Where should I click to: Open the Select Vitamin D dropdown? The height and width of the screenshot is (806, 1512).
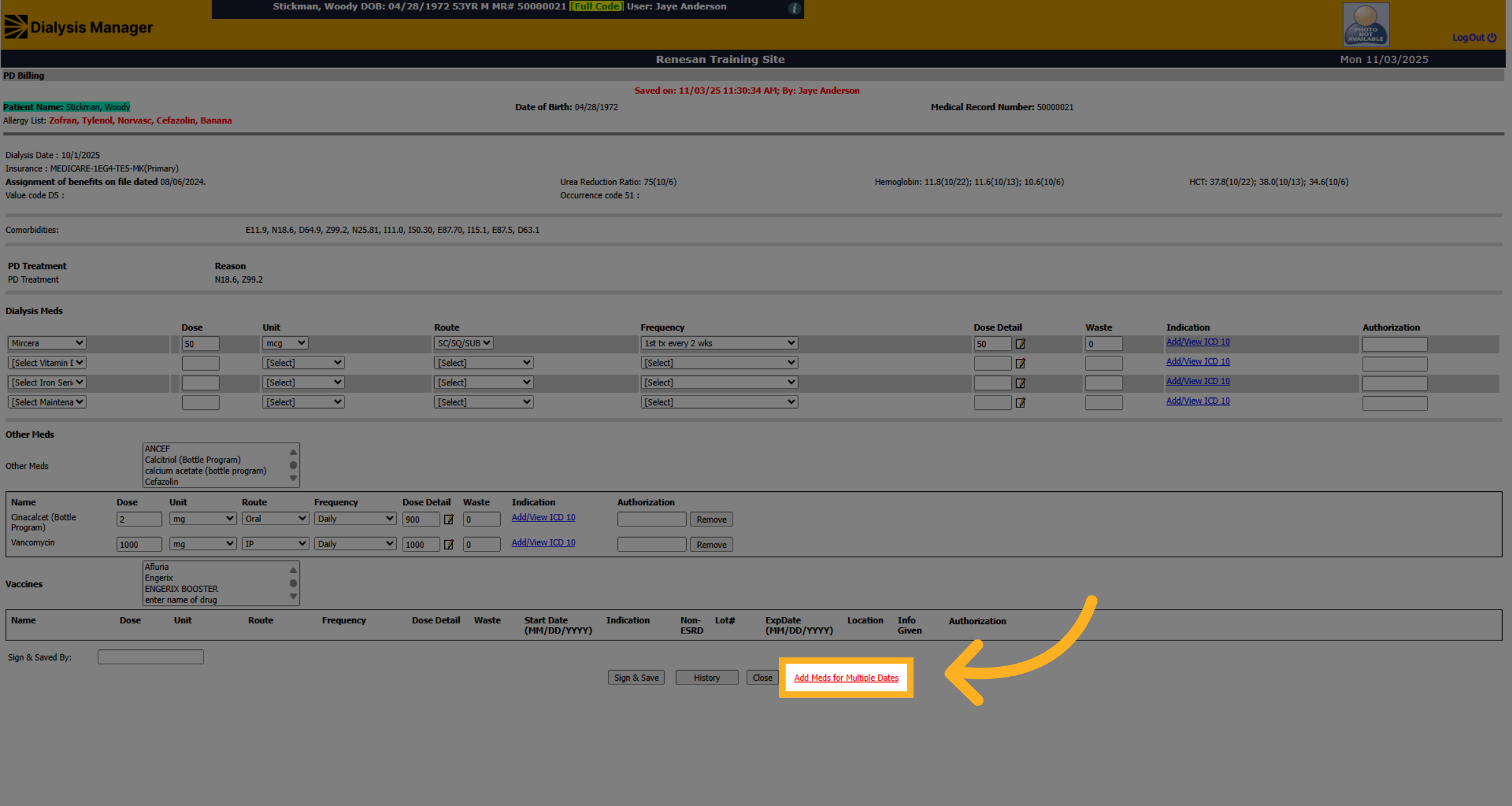coord(47,363)
